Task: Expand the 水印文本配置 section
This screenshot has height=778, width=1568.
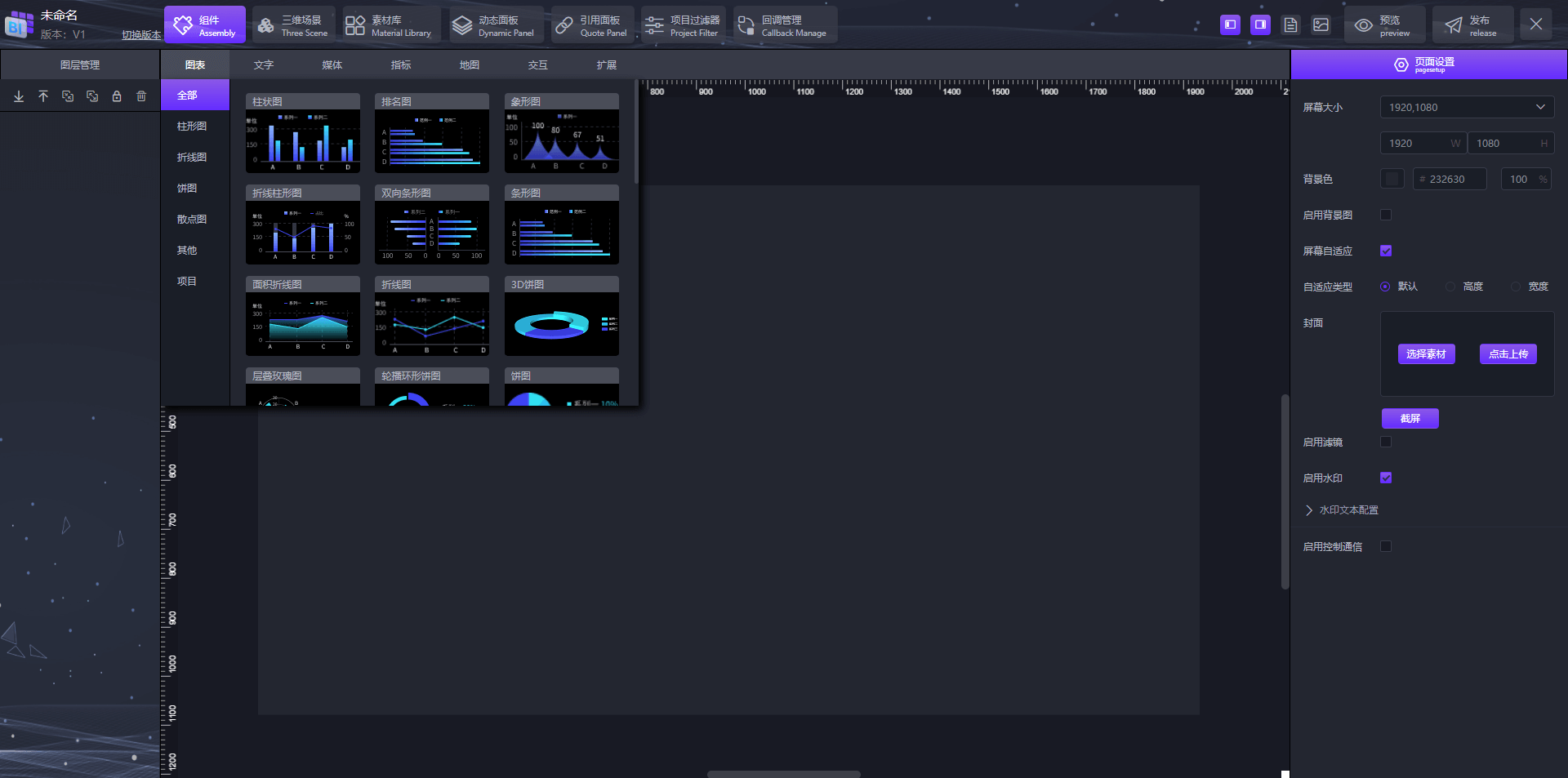Action: pos(1342,510)
